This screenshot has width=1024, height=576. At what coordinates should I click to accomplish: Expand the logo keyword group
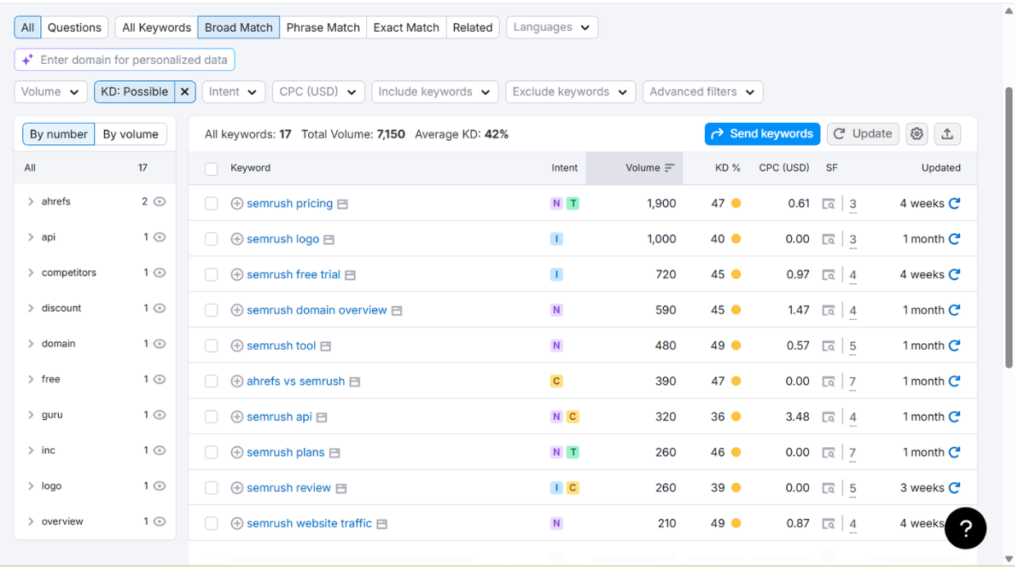pyautogui.click(x=31, y=487)
